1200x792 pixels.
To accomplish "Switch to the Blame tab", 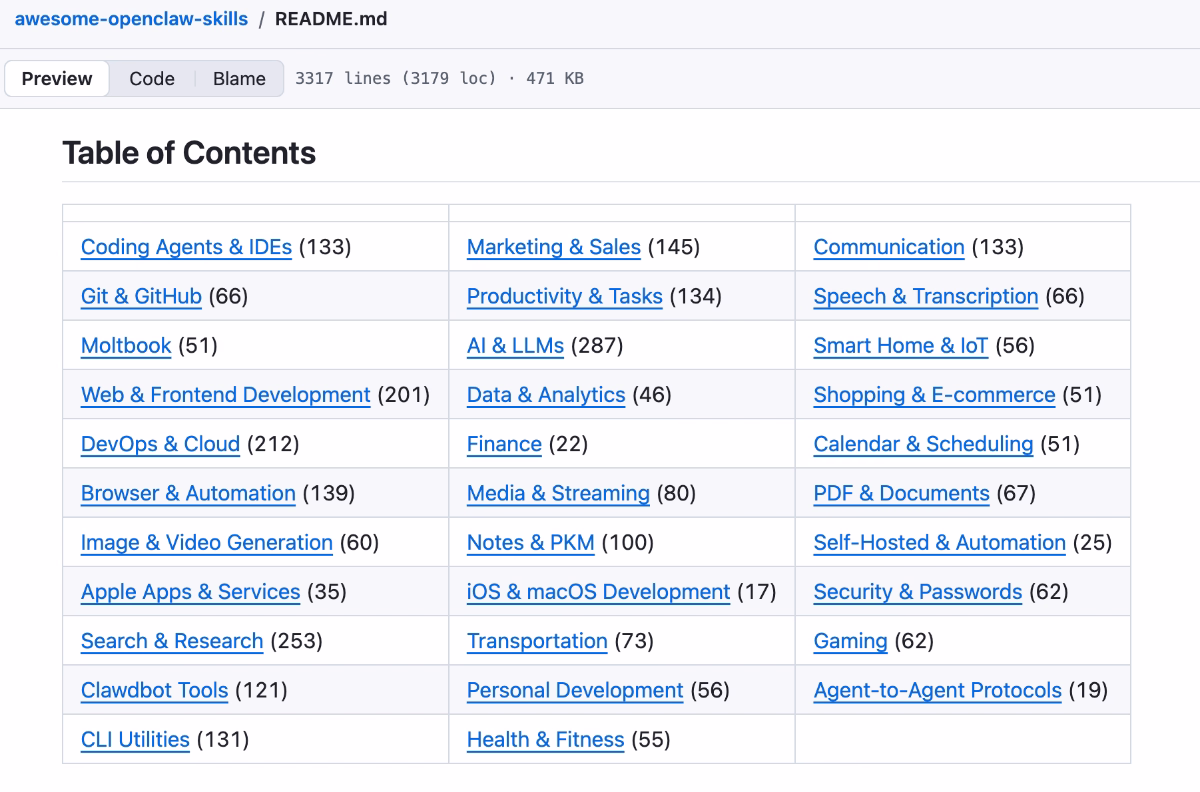I will 238,78.
